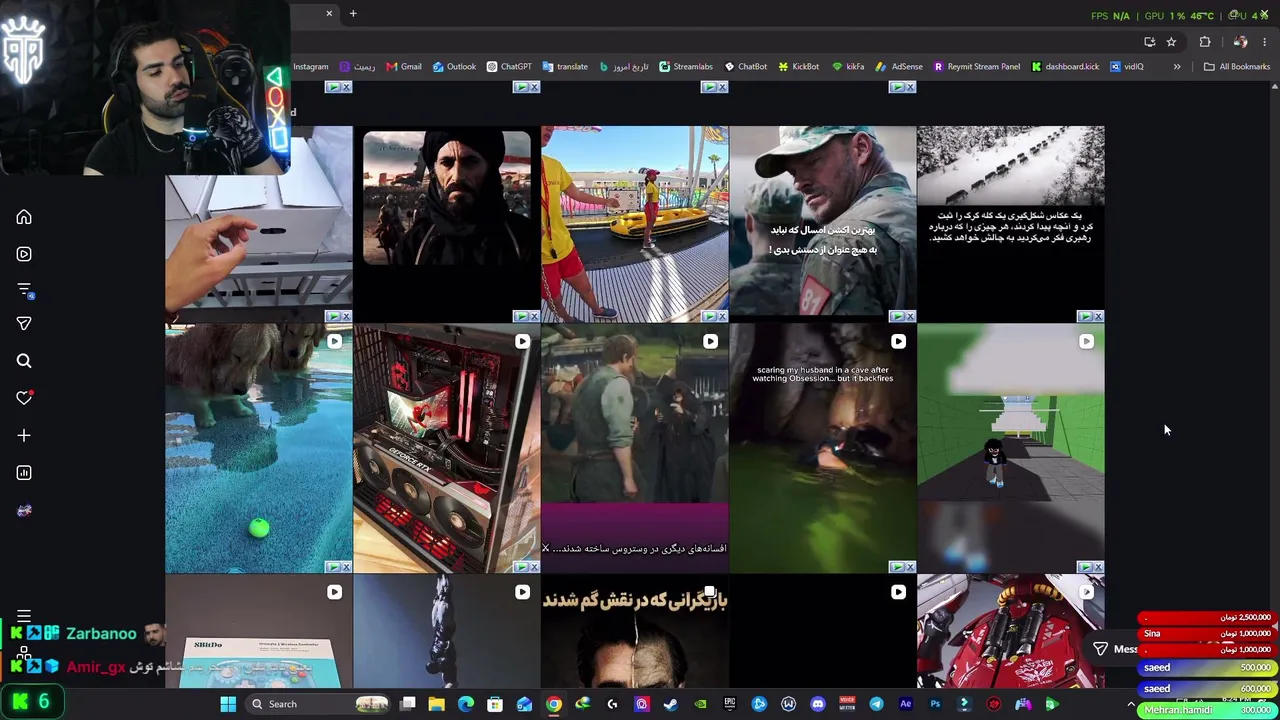Open the Dashboard chart icon in sidebar
The image size is (1280, 720).
[x=24, y=473]
